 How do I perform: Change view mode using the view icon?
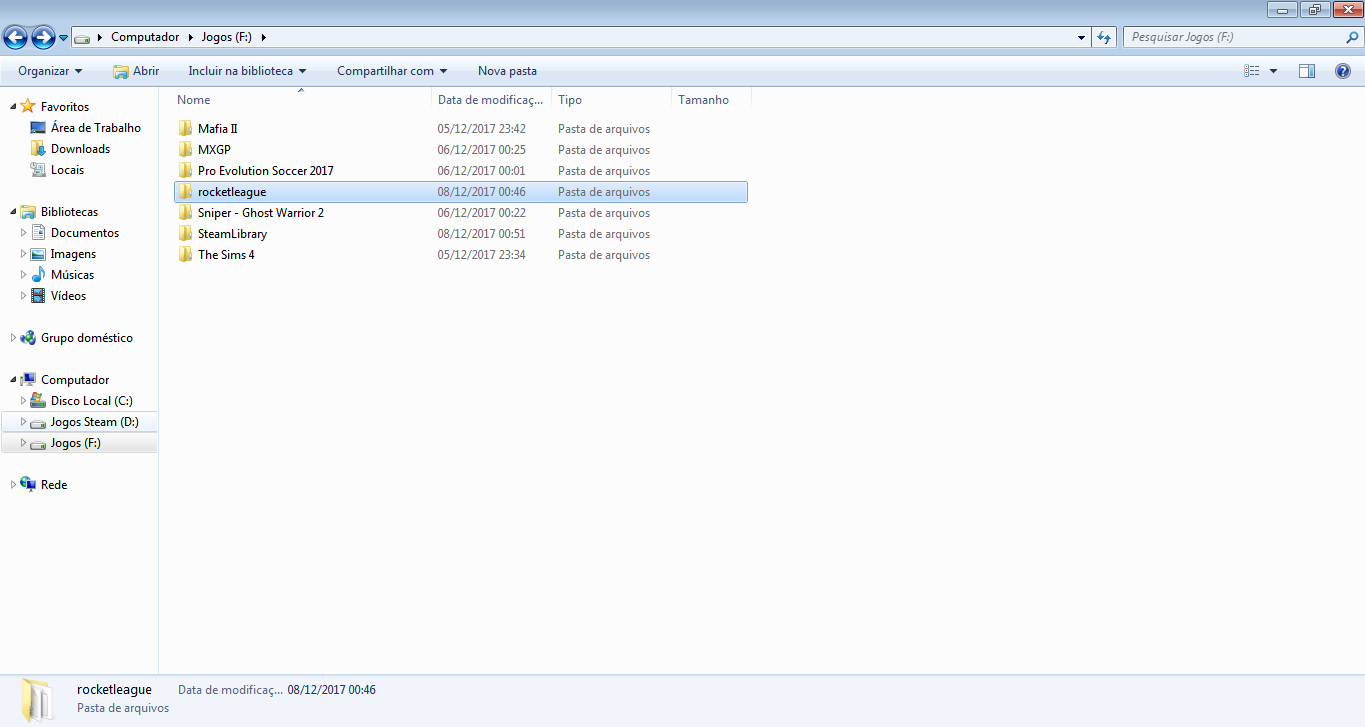point(1251,71)
